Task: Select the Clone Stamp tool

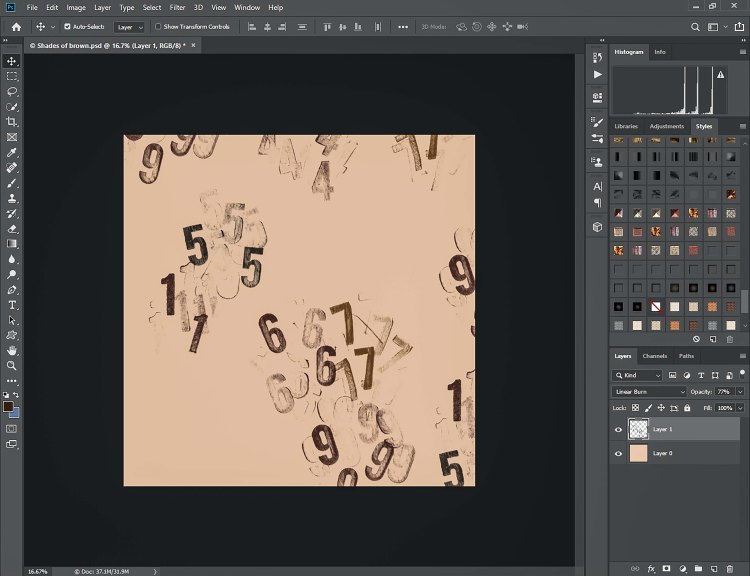Action: pos(12,198)
